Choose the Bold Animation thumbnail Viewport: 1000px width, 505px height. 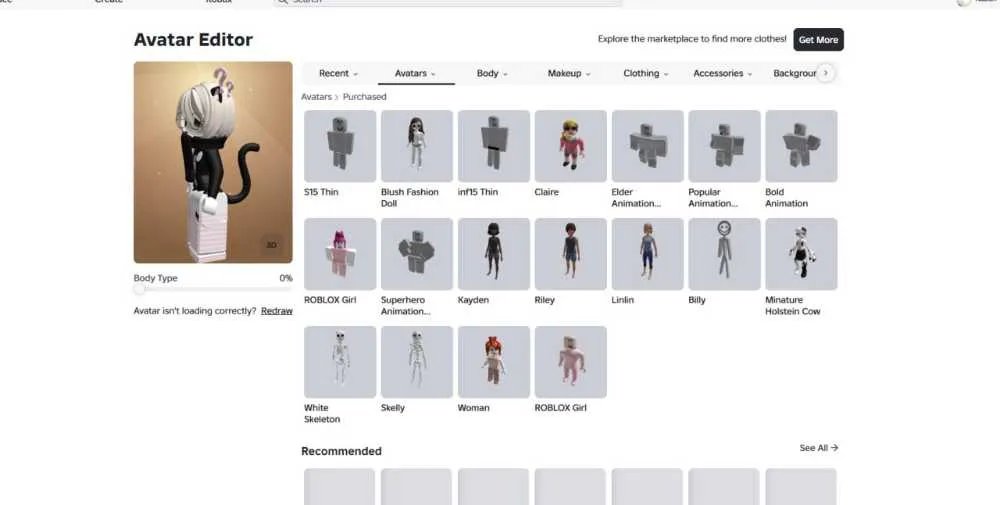coord(801,146)
